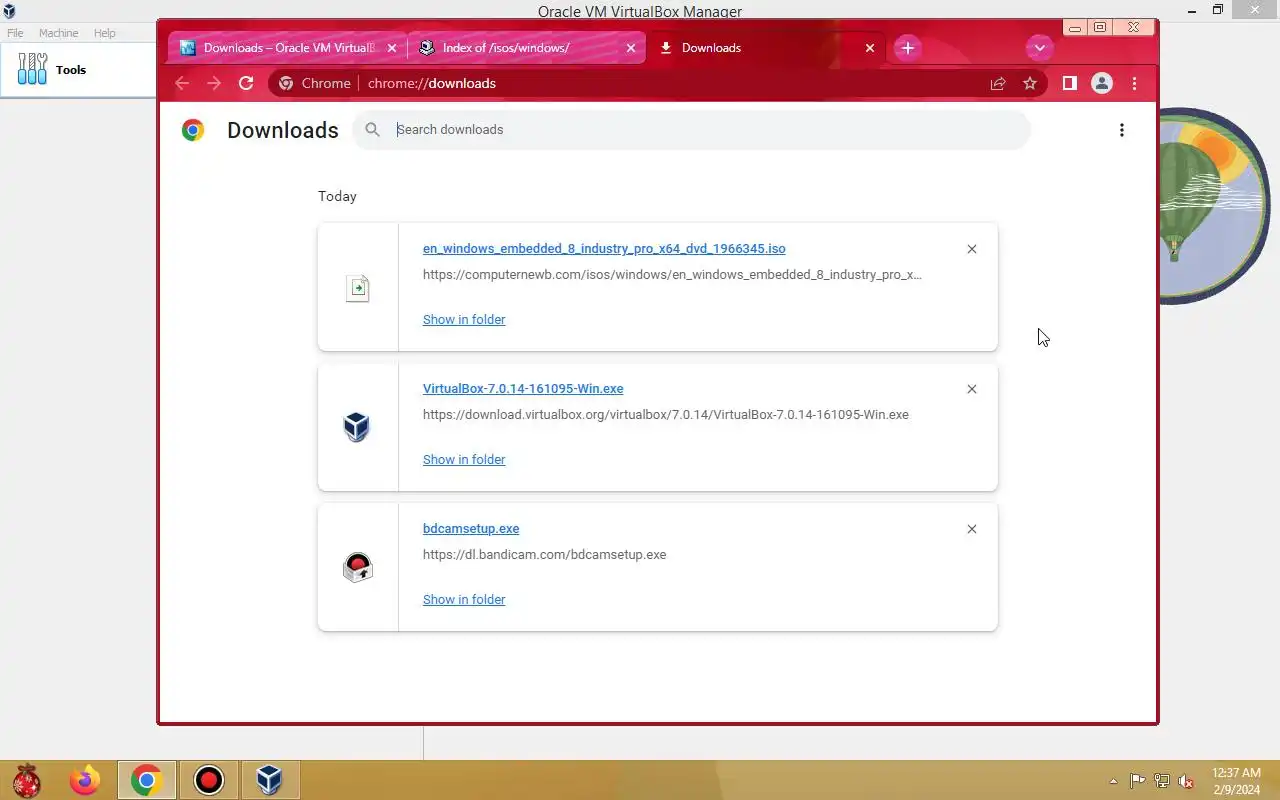1280x800 pixels.
Task: Remove the Windows ISO from the downloads list
Action: [972, 249]
